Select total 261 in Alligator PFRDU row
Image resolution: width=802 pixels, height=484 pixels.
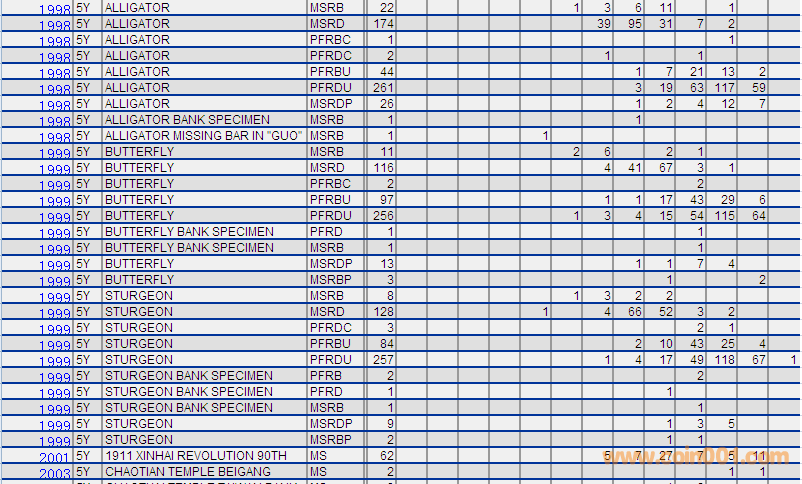[x=383, y=88]
